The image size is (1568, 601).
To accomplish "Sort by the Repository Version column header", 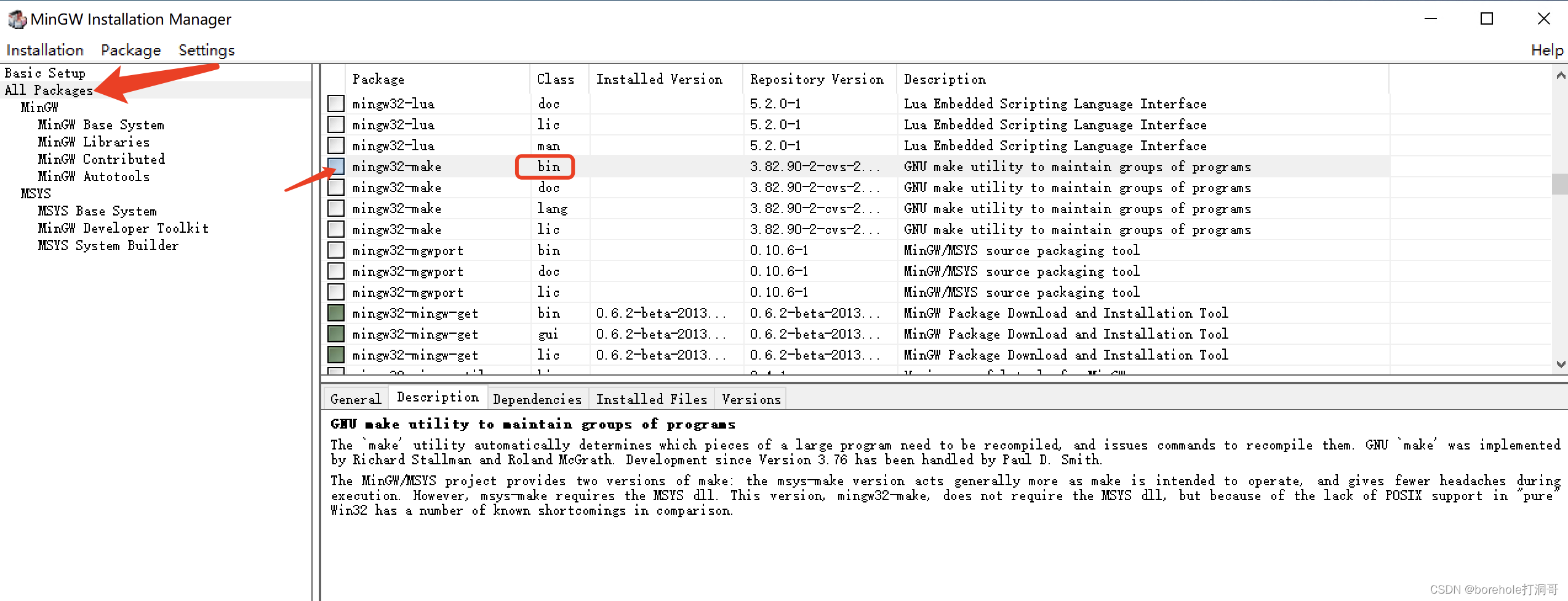I will coord(817,79).
